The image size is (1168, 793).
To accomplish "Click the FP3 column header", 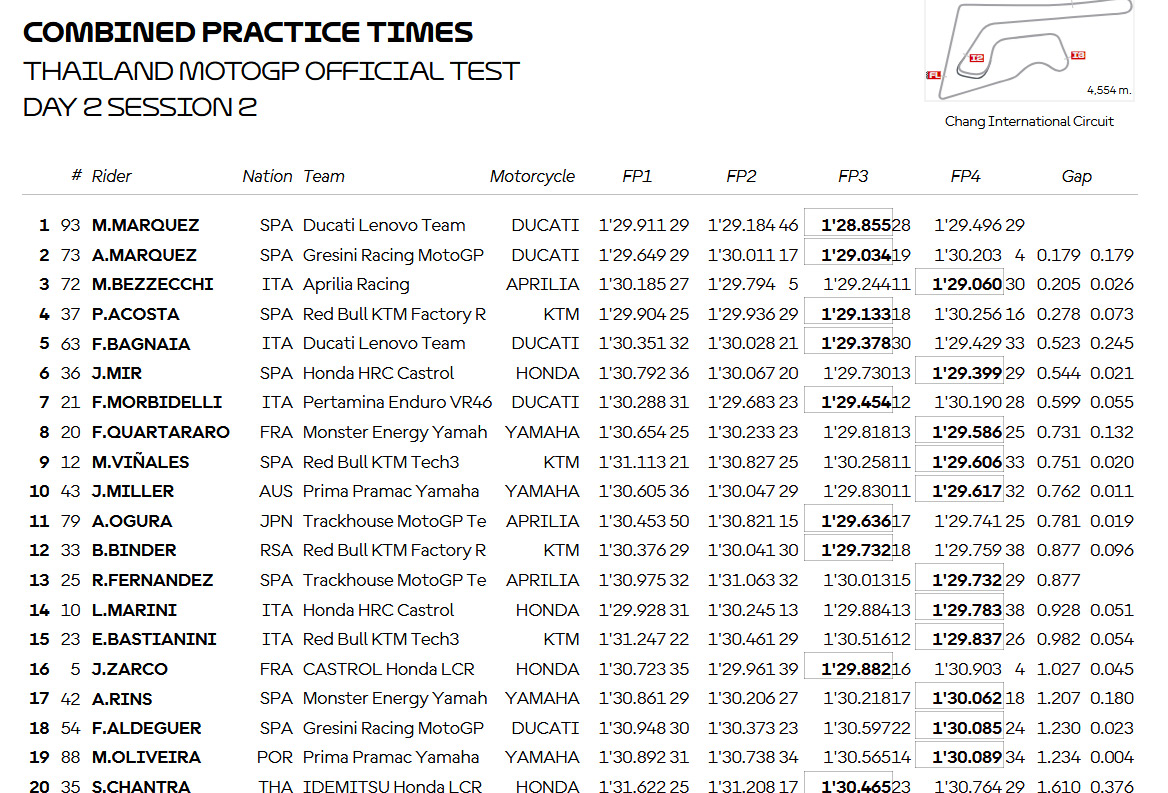I will [853, 176].
